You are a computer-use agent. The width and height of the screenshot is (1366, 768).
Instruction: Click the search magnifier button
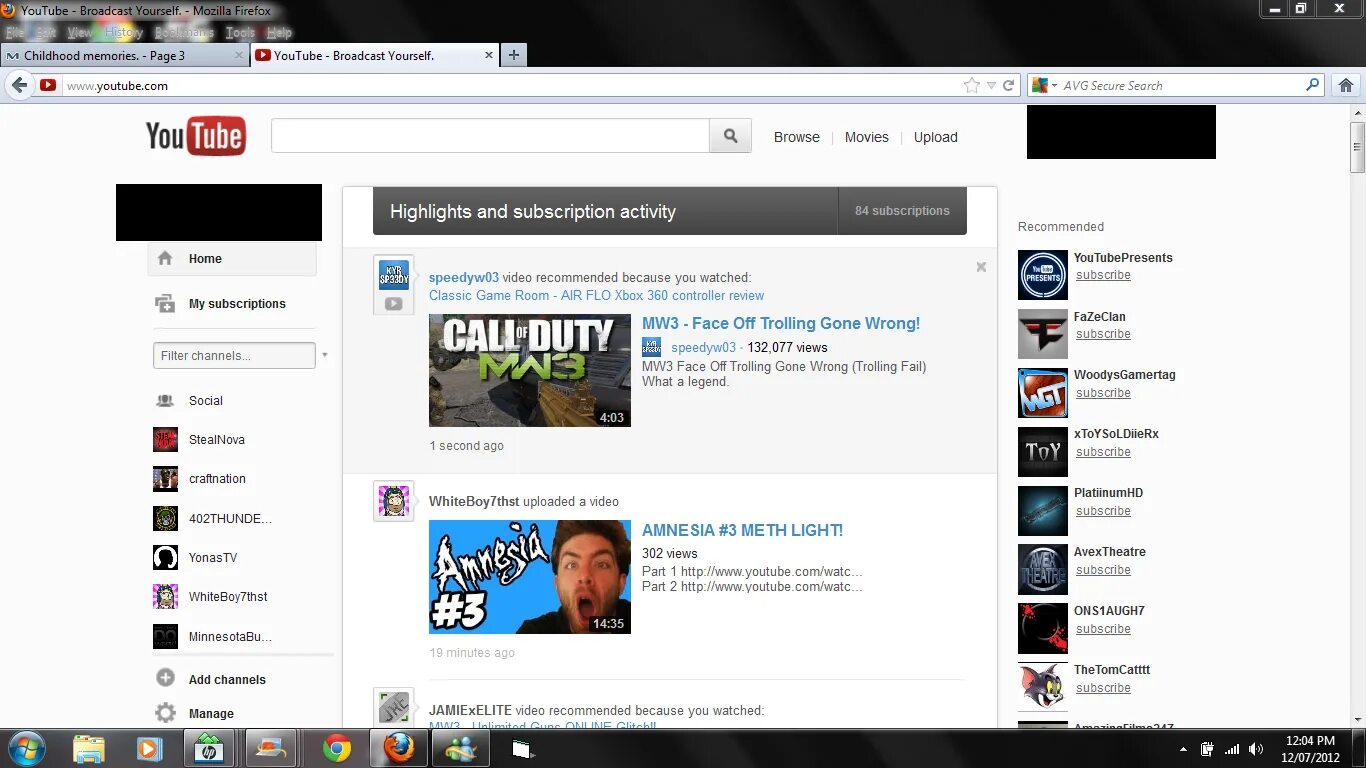(730, 136)
